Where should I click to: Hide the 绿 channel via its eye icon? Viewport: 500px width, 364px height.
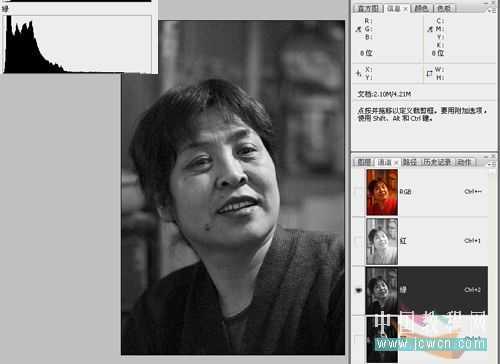359,291
